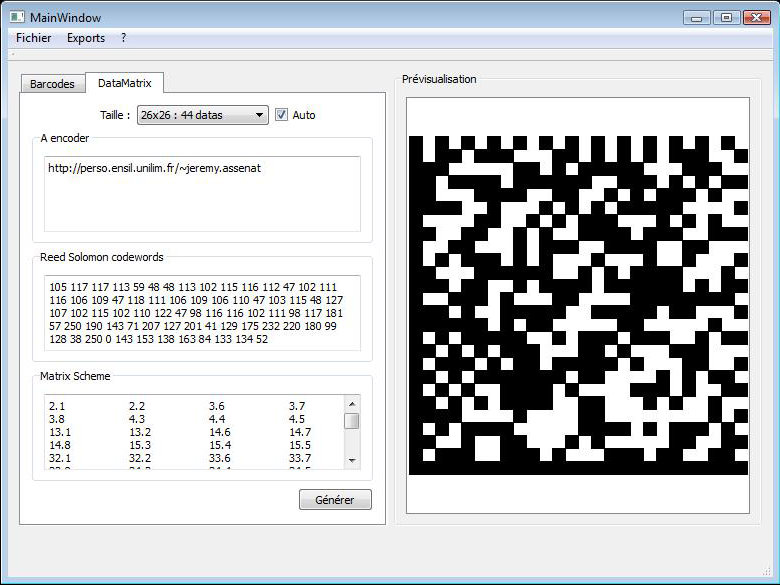Switch to the Barcodes tab

click(52, 84)
